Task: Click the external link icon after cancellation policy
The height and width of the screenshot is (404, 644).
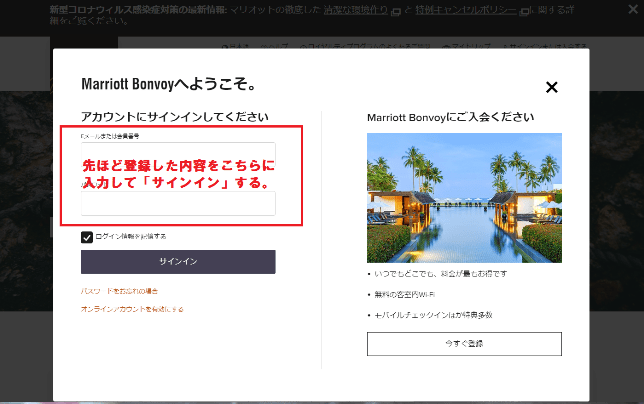Action: click(x=524, y=11)
